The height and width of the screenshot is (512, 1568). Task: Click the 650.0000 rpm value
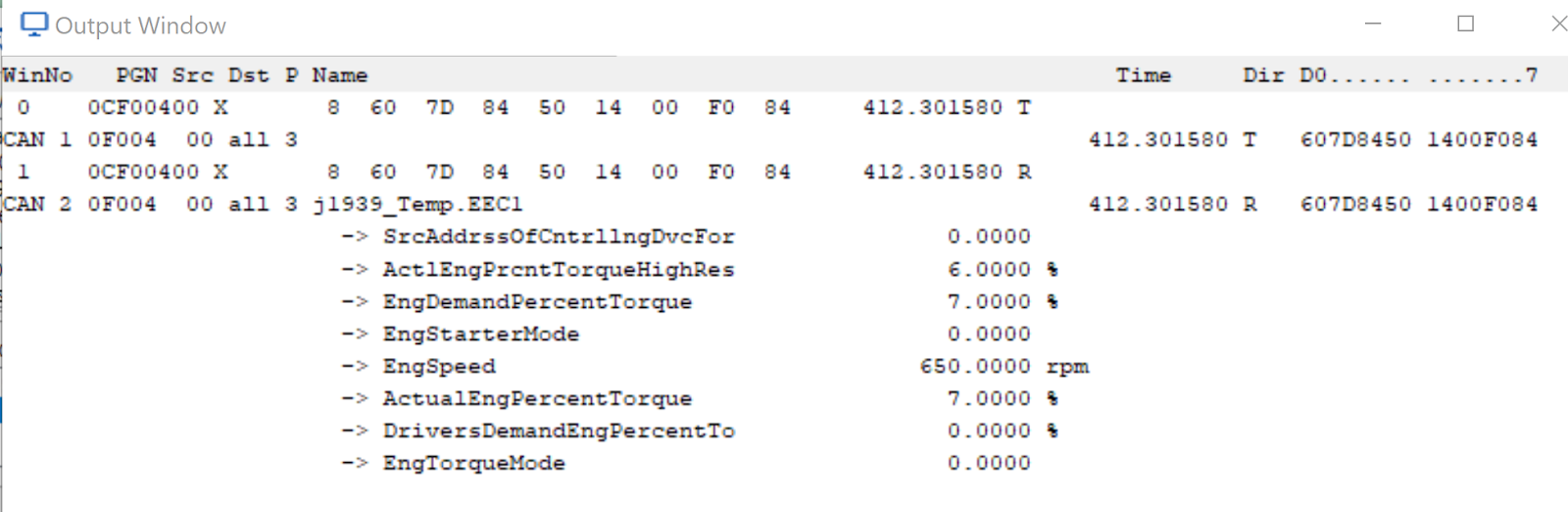1004,367
